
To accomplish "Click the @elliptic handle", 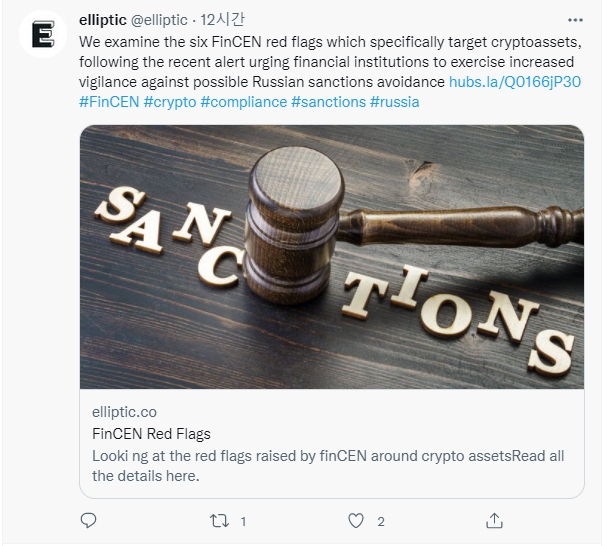I will (161, 20).
